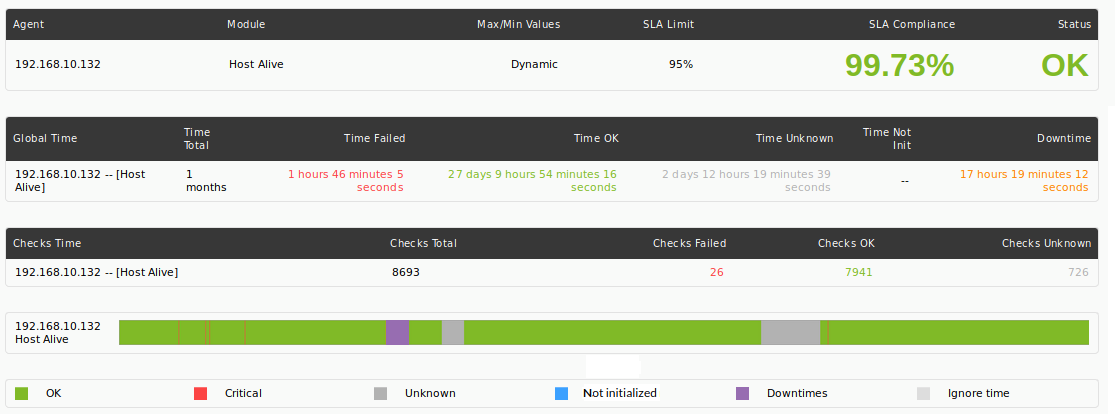Click the Checks Failed value 26

(x=716, y=272)
